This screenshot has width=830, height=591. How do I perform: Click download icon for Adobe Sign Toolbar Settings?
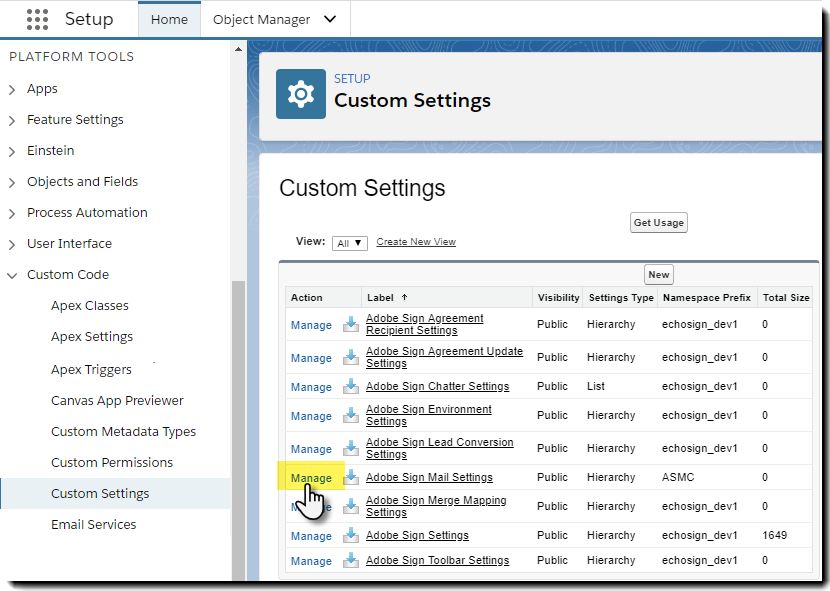350,560
